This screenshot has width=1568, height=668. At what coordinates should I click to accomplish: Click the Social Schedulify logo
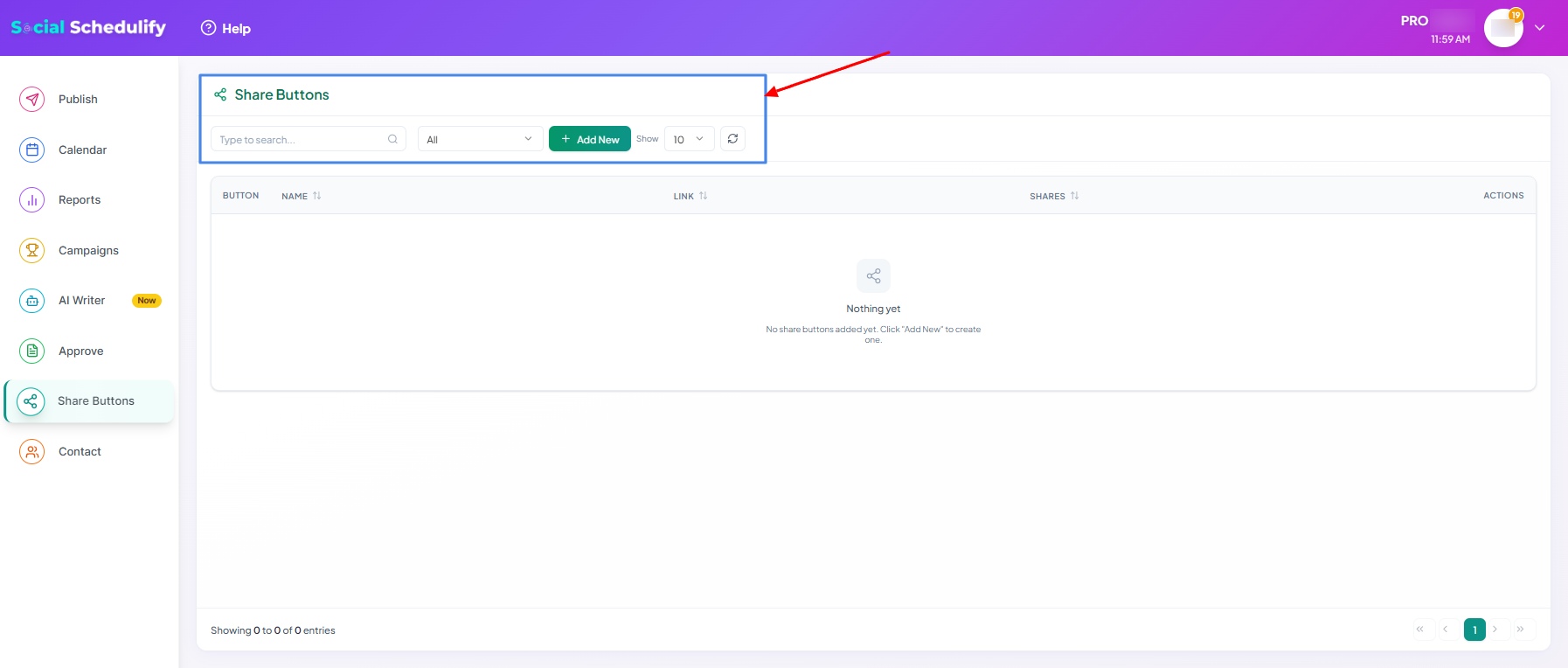(88, 27)
